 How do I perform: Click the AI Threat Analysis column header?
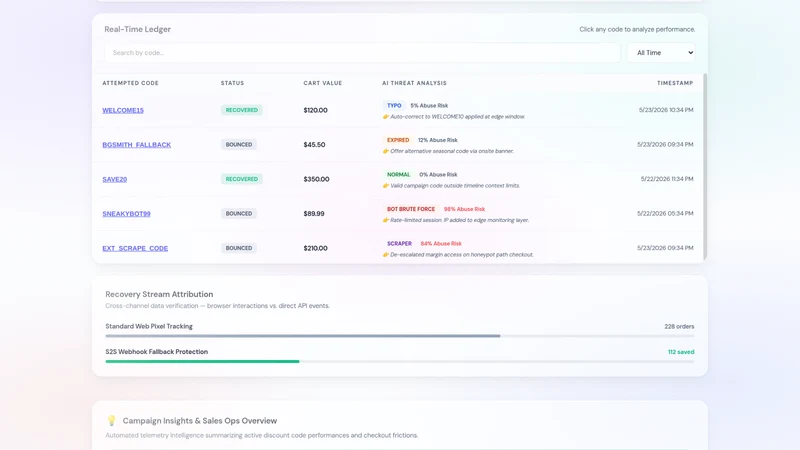coord(414,83)
